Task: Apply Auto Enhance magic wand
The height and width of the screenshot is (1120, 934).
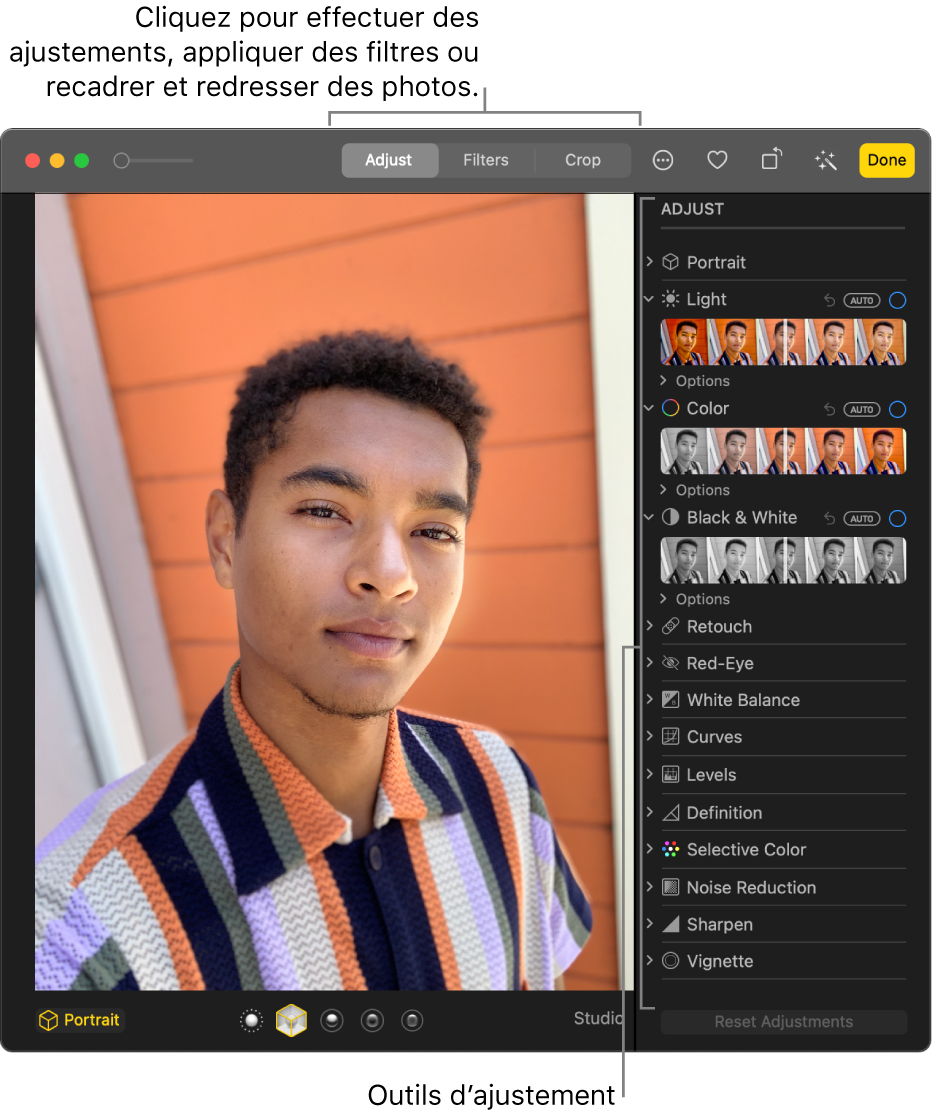Action: (x=825, y=160)
